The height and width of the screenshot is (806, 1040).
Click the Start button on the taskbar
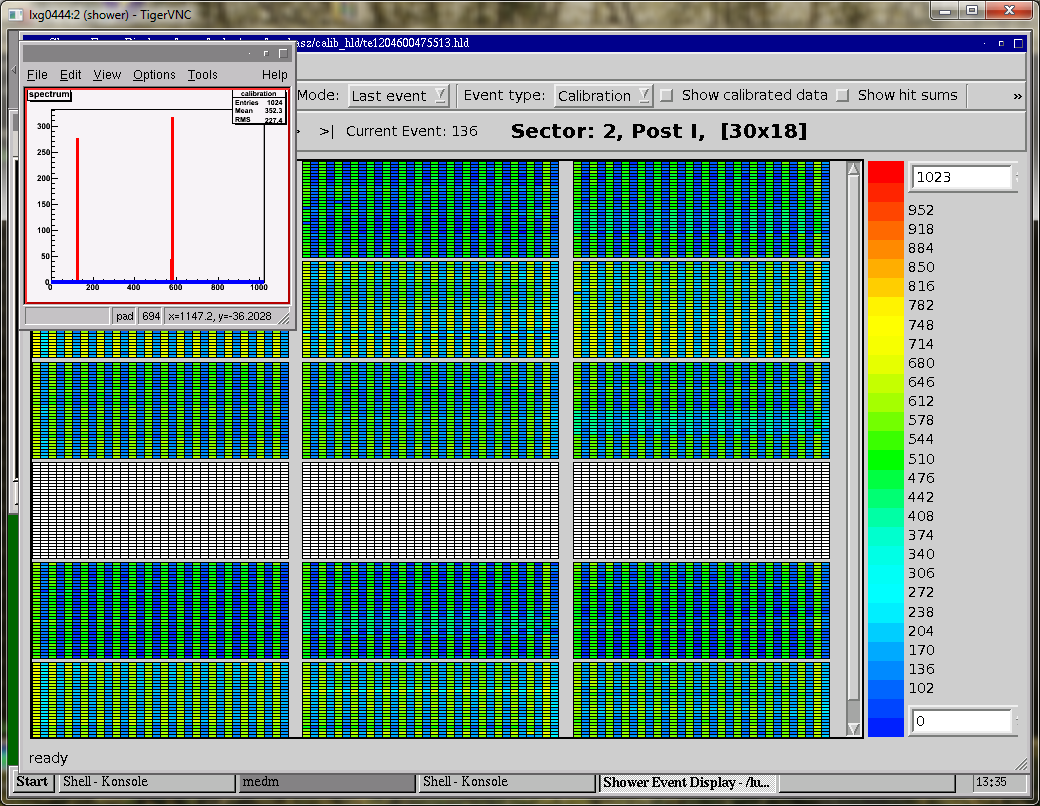point(32,781)
